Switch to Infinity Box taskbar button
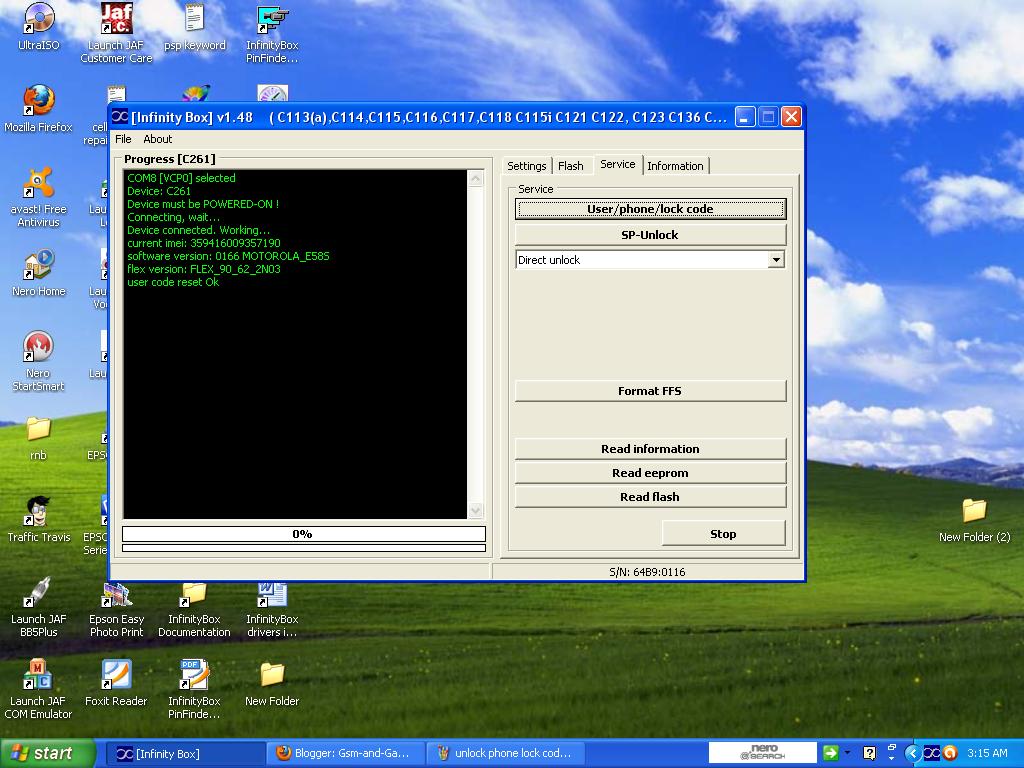The image size is (1024, 768). pyautogui.click(x=185, y=754)
